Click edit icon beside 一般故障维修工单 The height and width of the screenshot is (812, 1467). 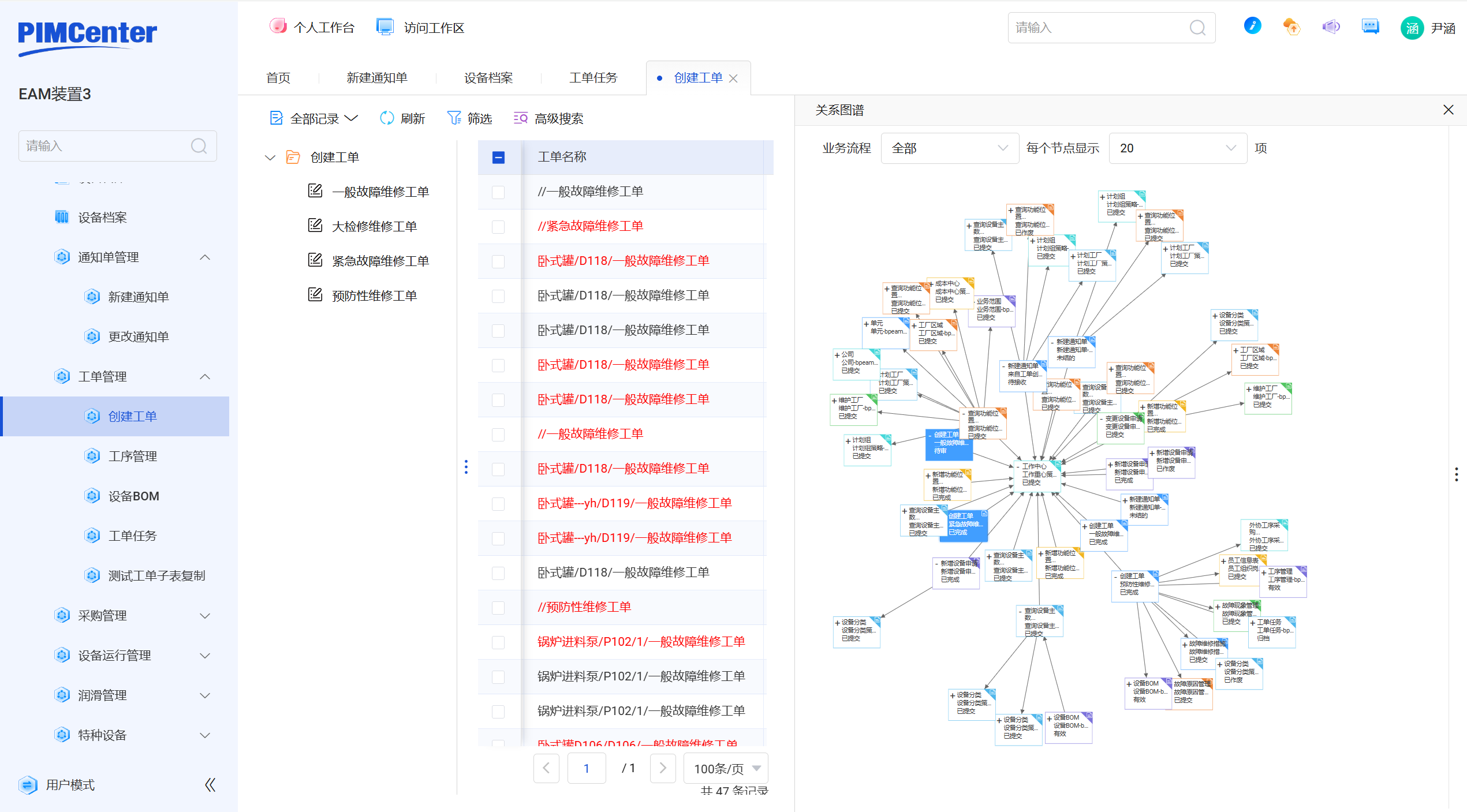(315, 191)
